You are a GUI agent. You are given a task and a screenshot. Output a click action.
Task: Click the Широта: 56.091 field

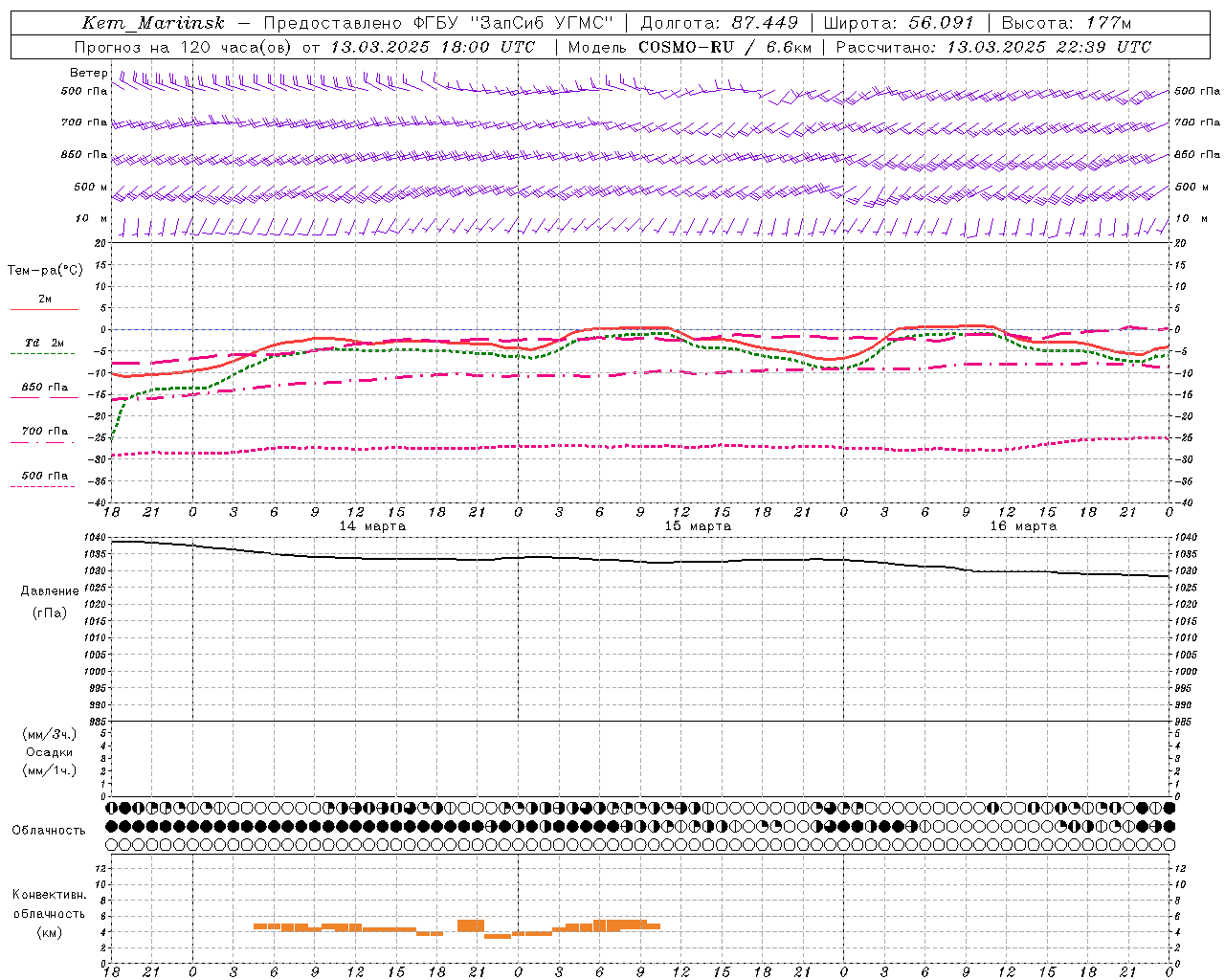[x=898, y=23]
